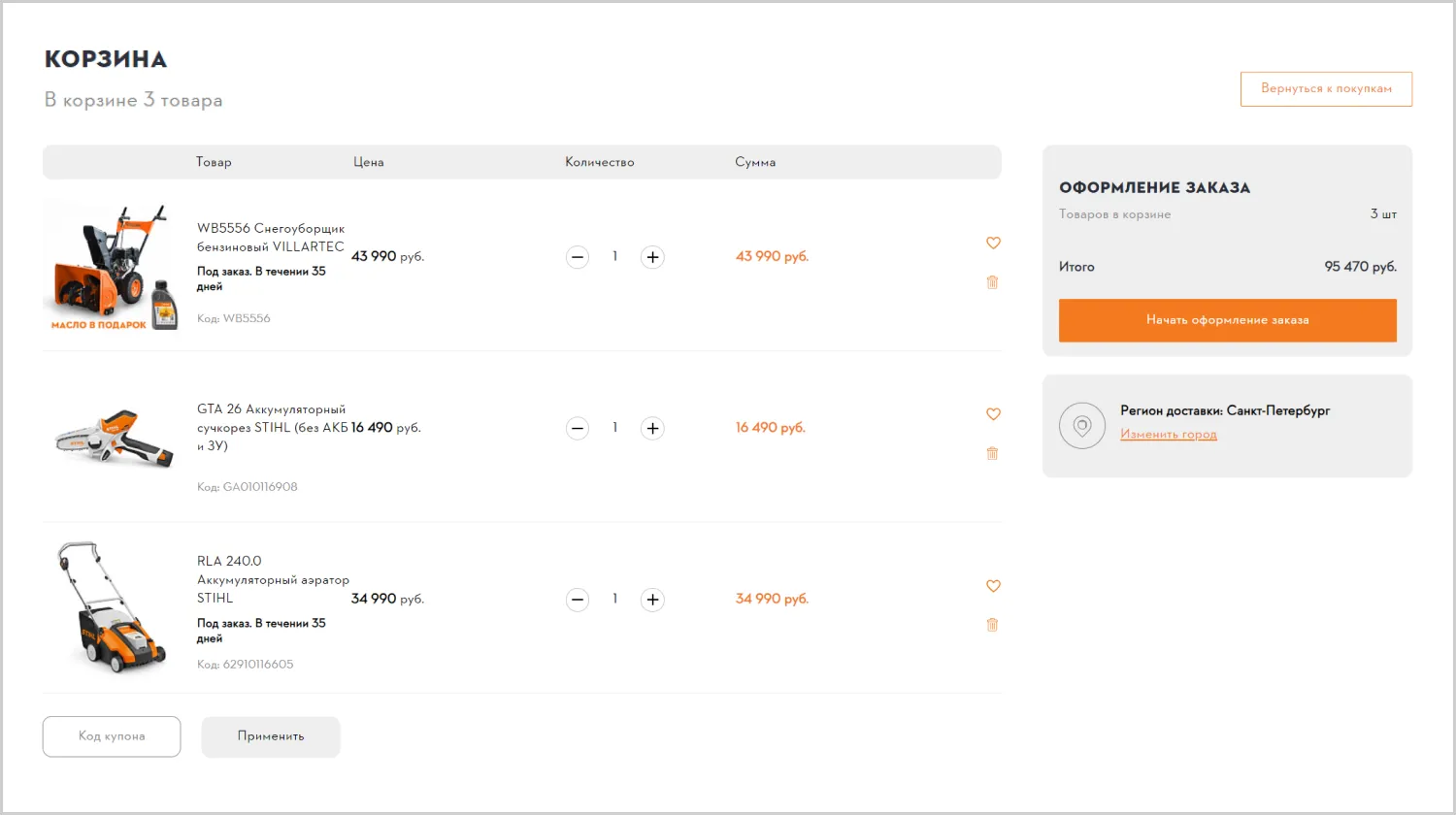Click product code 'Код: 62910116605'

[x=246, y=665]
